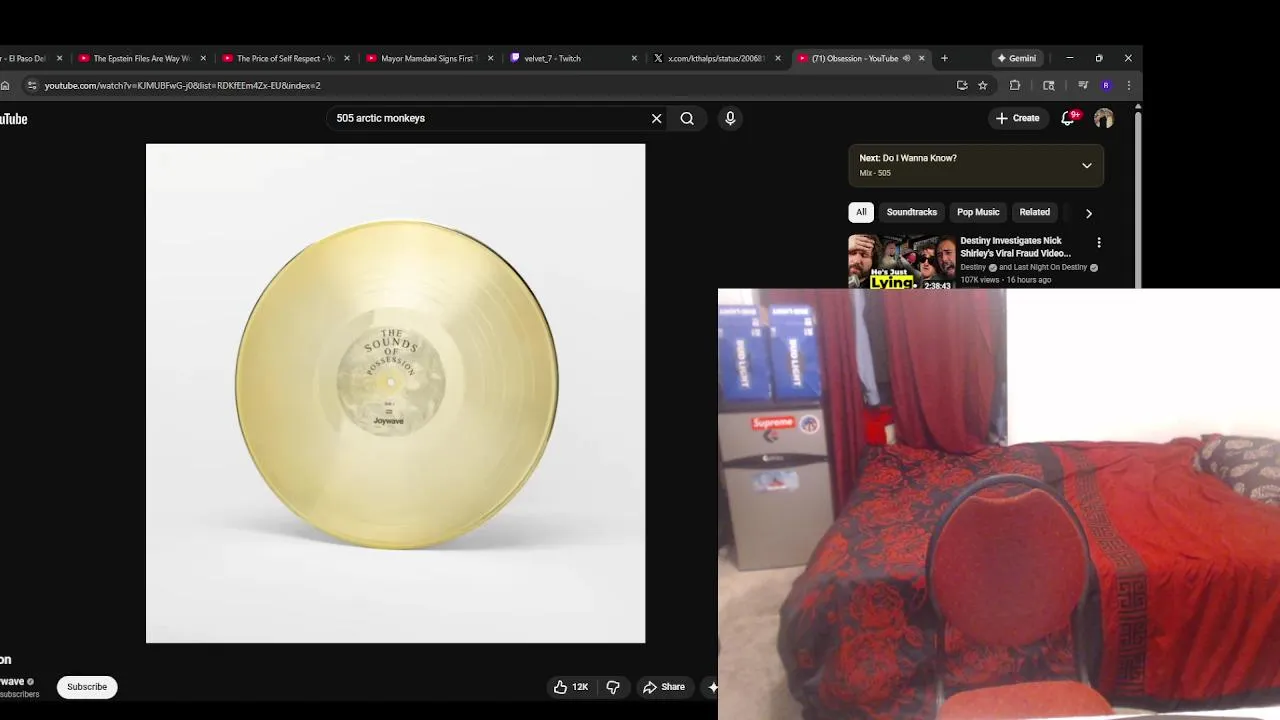Clear the search box with the X icon

656,118
